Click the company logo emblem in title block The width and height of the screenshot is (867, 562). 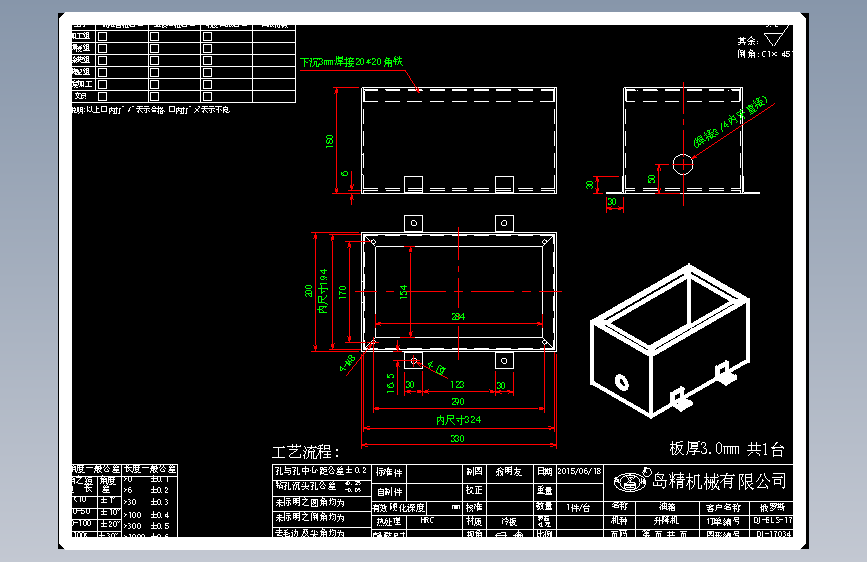(631, 480)
